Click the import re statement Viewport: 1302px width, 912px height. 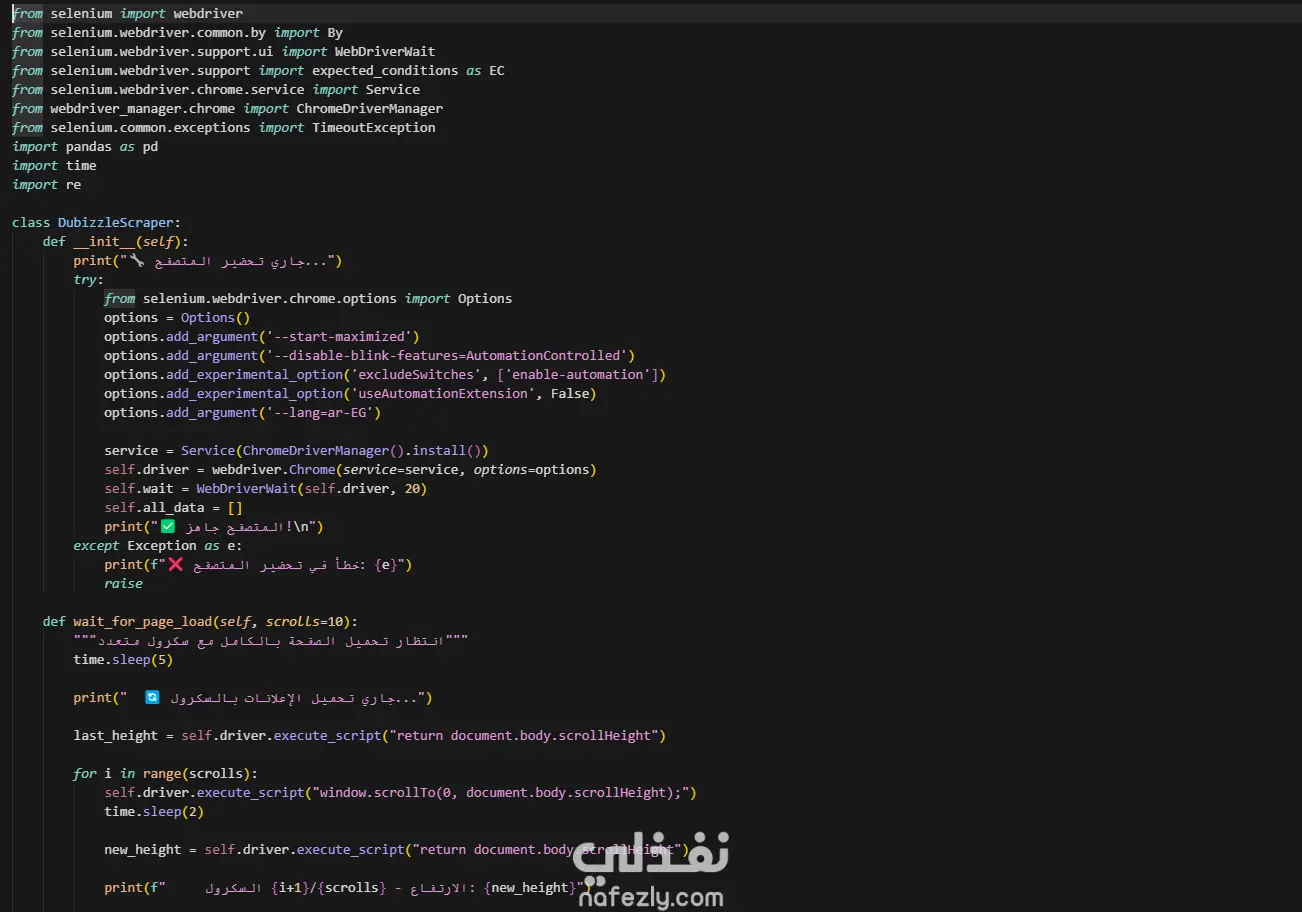coord(48,184)
